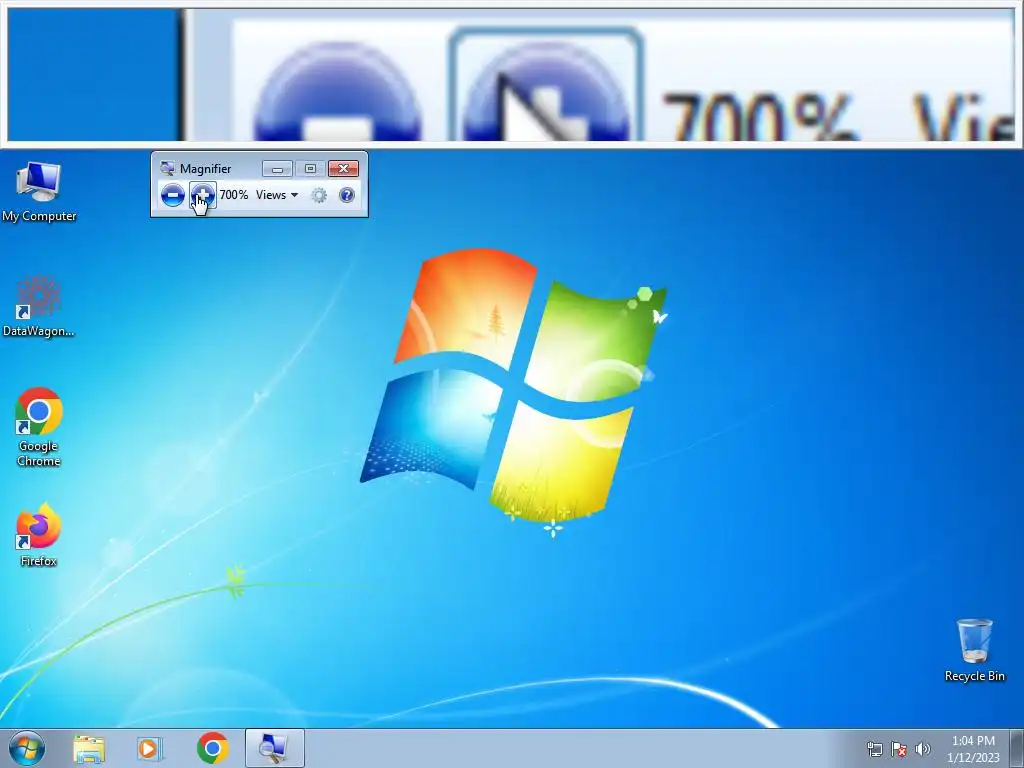Open Chrome from the taskbar
This screenshot has height=768, width=1024.
[212, 748]
